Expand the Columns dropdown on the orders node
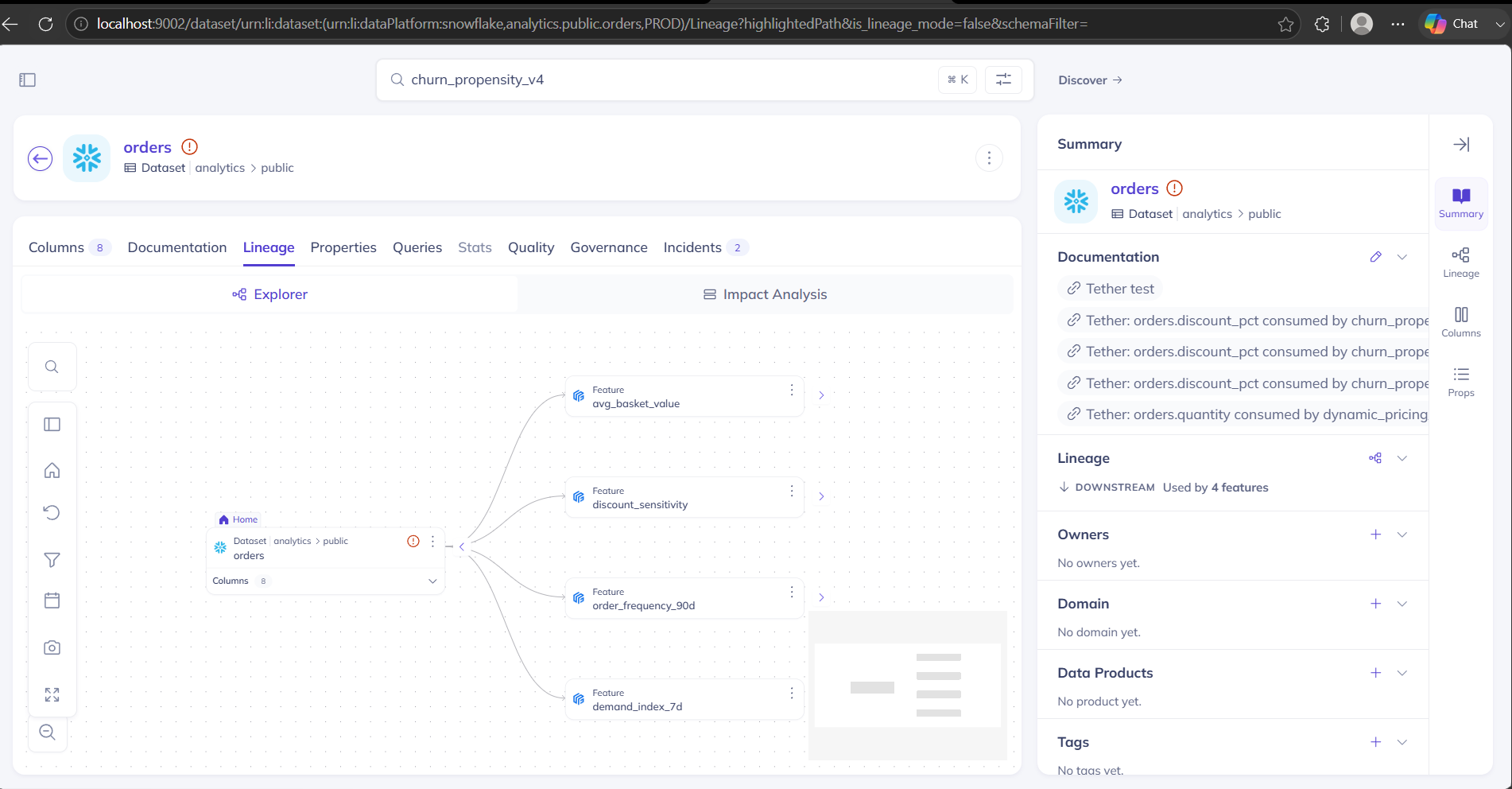This screenshot has height=789, width=1512. tap(432, 581)
